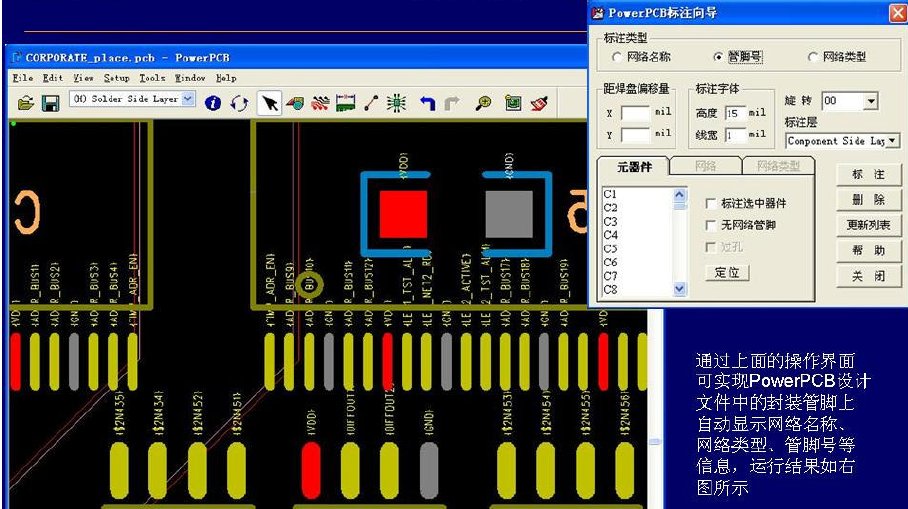
Task: Select 管脚号 annotation type radio
Action: point(718,57)
